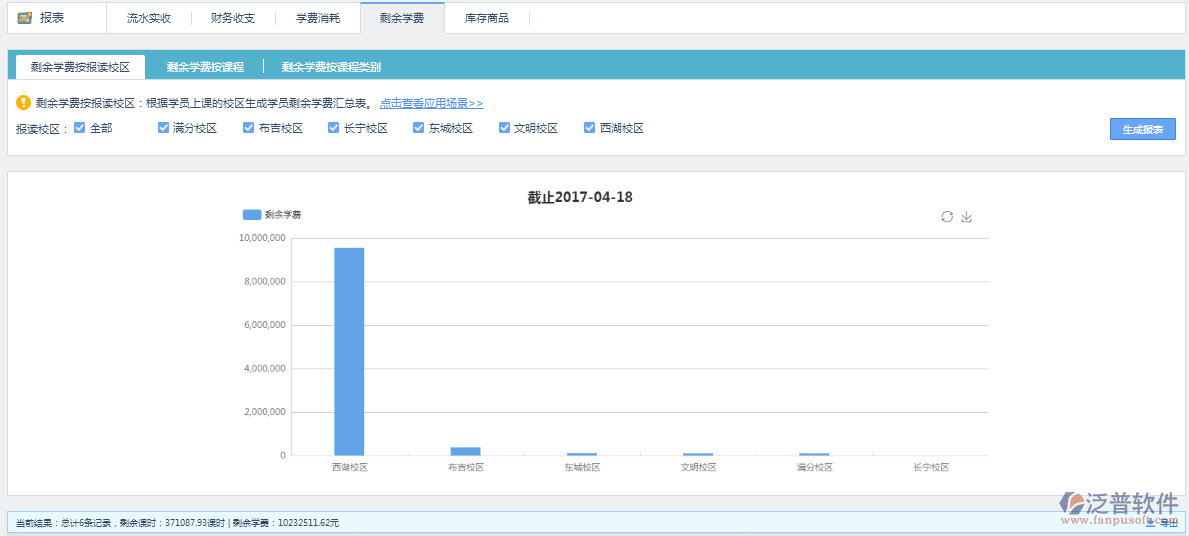The height and width of the screenshot is (536, 1189).
Task: Toggle the 长宁校区 checkbox
Action: click(334, 128)
